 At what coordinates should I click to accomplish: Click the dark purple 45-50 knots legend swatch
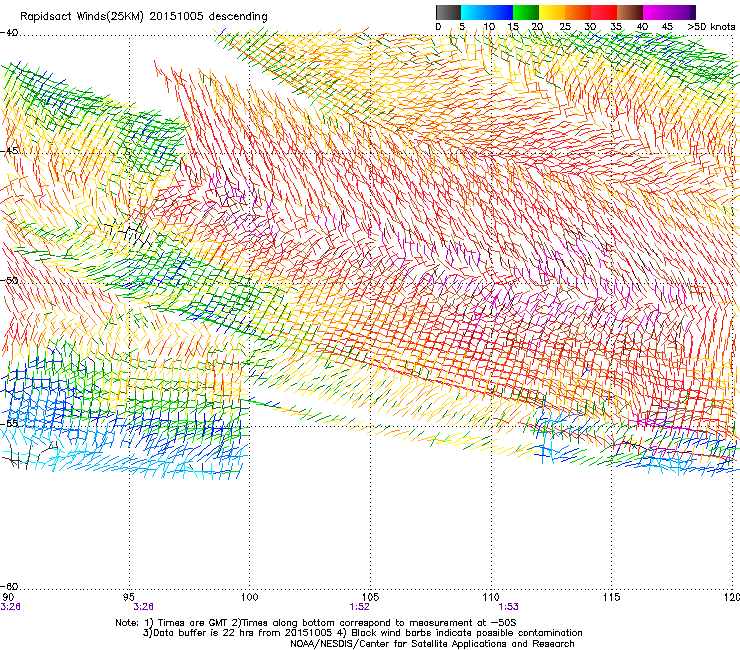pos(682,12)
